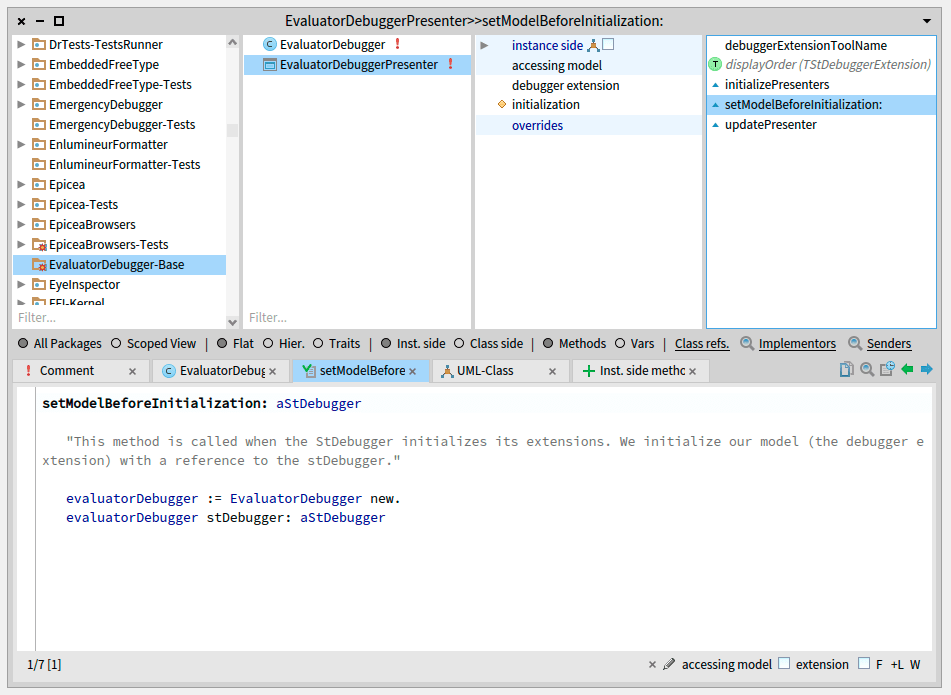
Task: Navigate back with the green arrow
Action: click(x=907, y=370)
